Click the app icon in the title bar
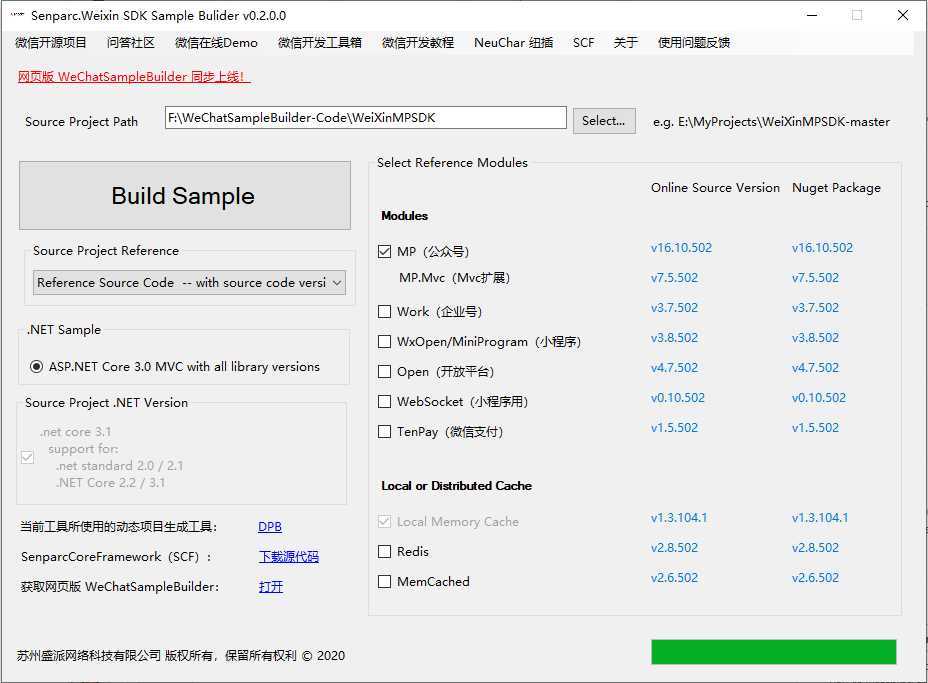 point(17,15)
